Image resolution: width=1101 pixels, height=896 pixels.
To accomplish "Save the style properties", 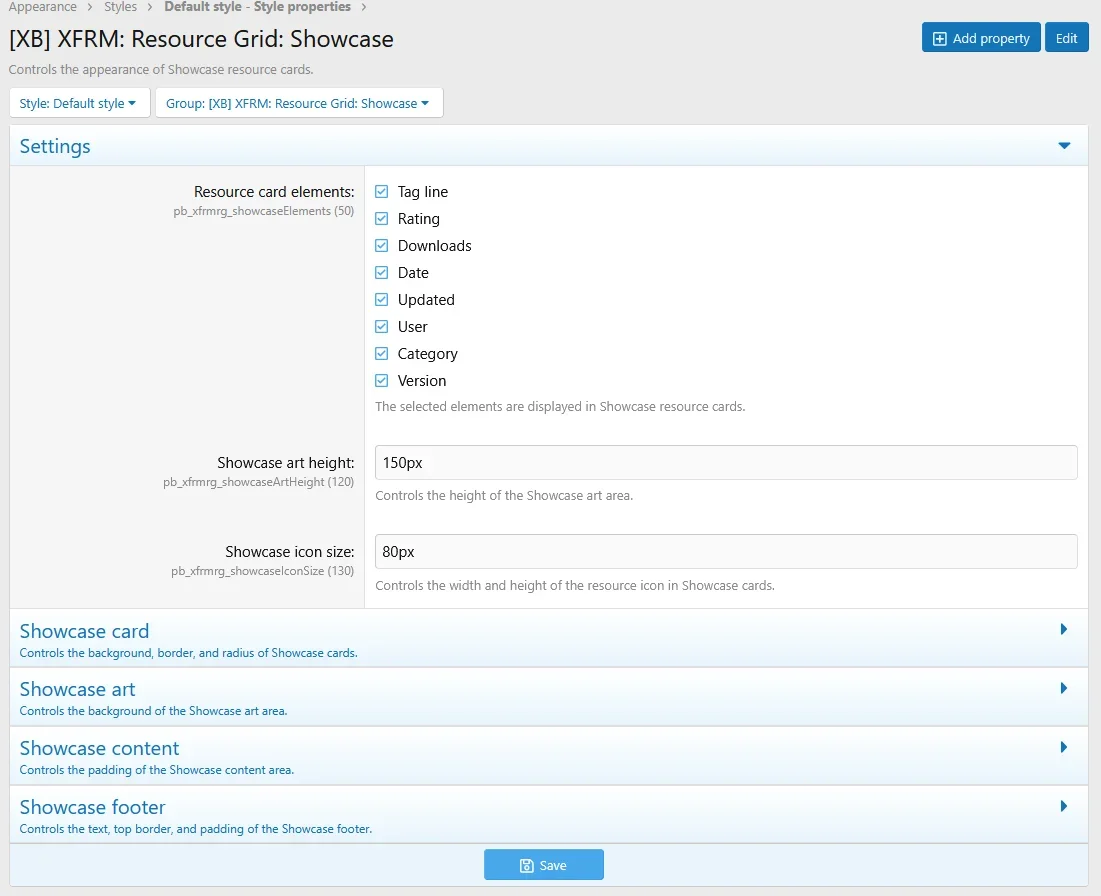I will (543, 865).
